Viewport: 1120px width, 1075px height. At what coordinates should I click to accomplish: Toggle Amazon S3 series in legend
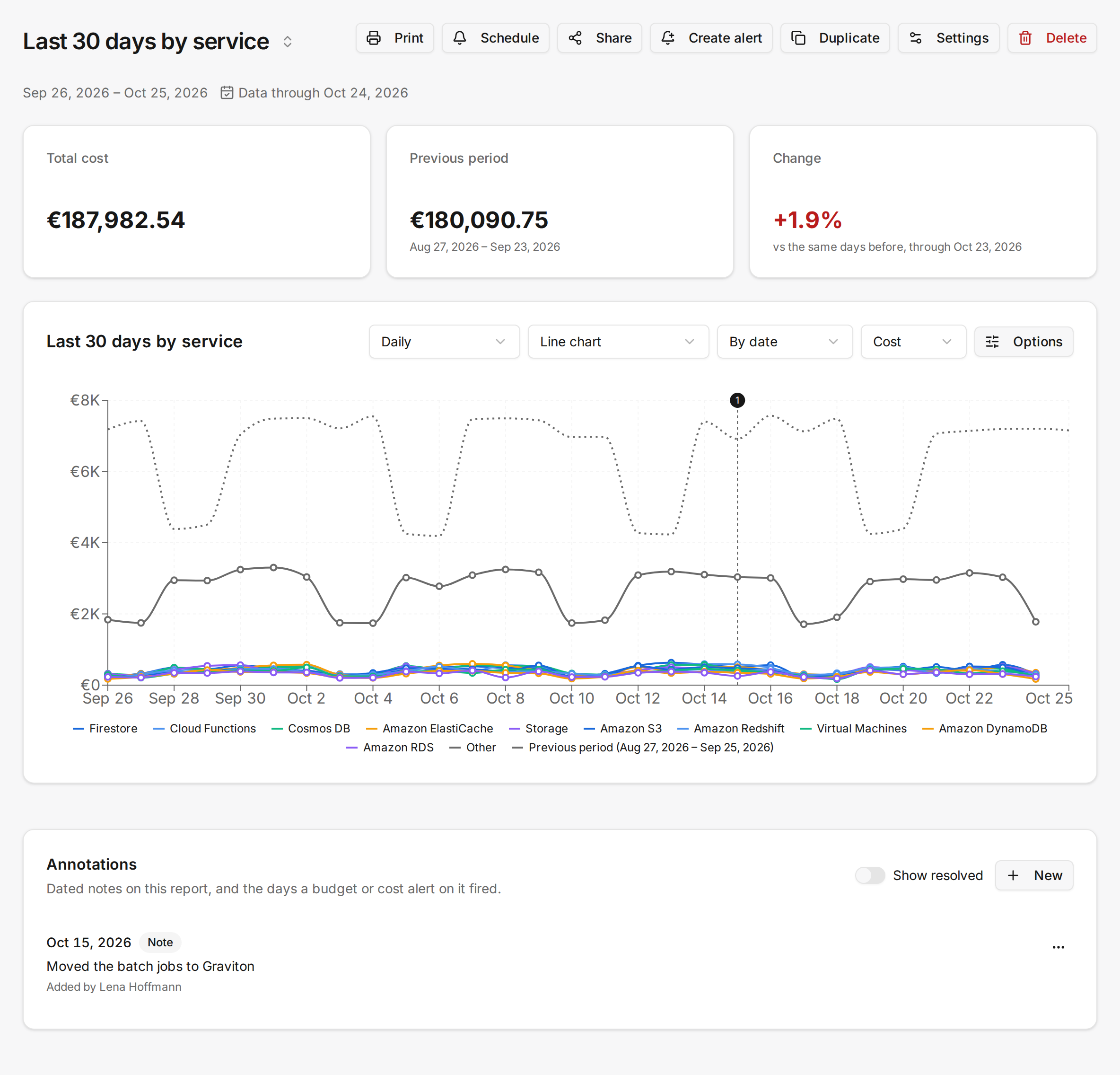point(623,728)
